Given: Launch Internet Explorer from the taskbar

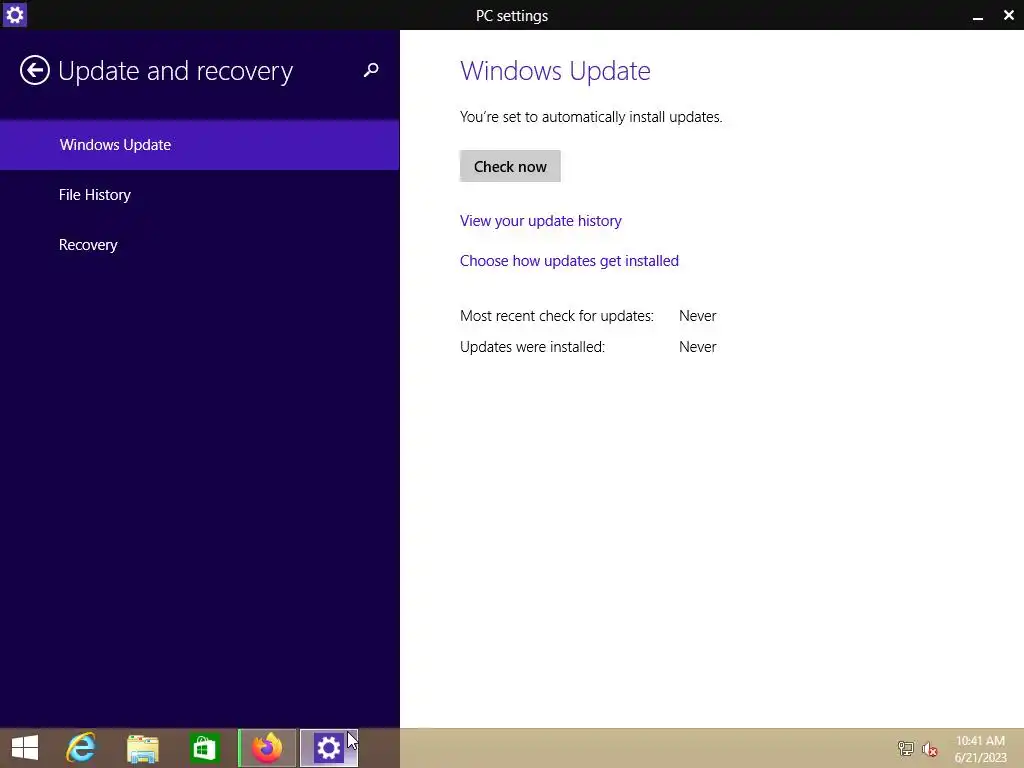Looking at the screenshot, I should [81, 748].
